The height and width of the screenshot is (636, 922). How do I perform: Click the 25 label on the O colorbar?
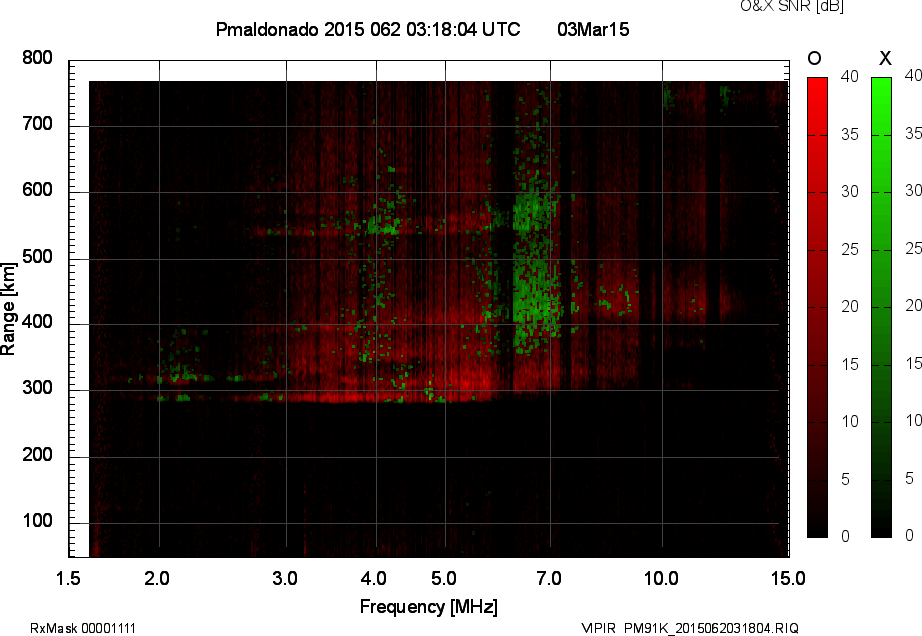point(849,249)
